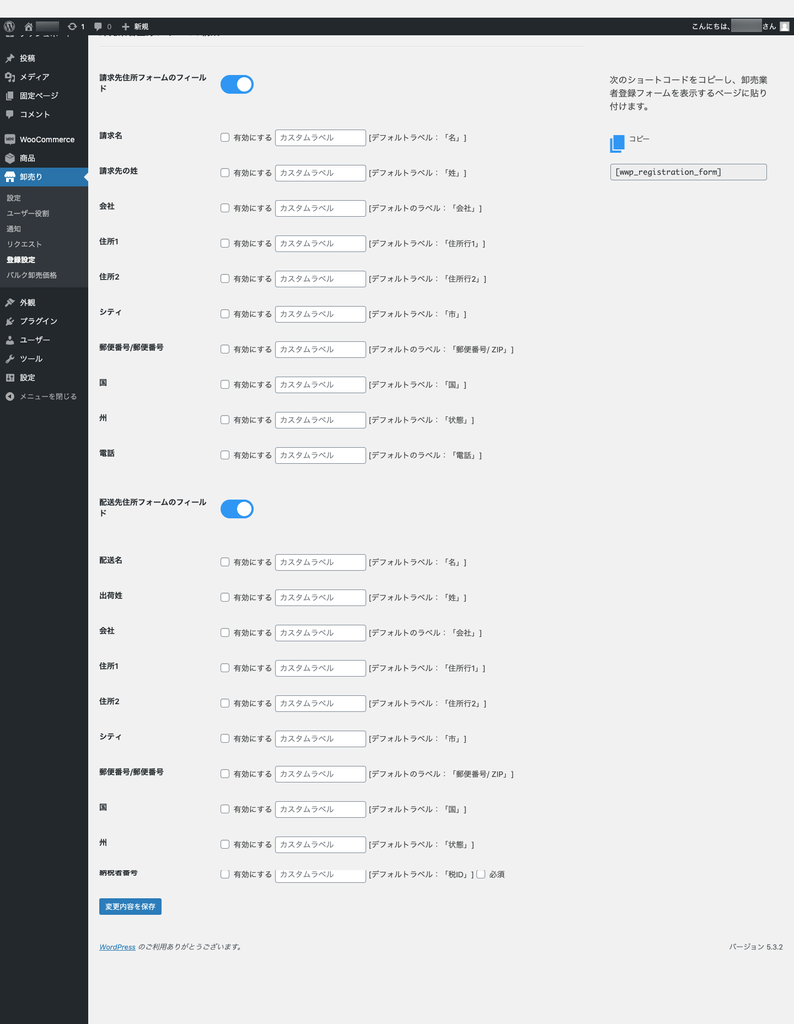The image size is (794, 1024).
Task: Click the shortcode text field
Action: click(688, 172)
